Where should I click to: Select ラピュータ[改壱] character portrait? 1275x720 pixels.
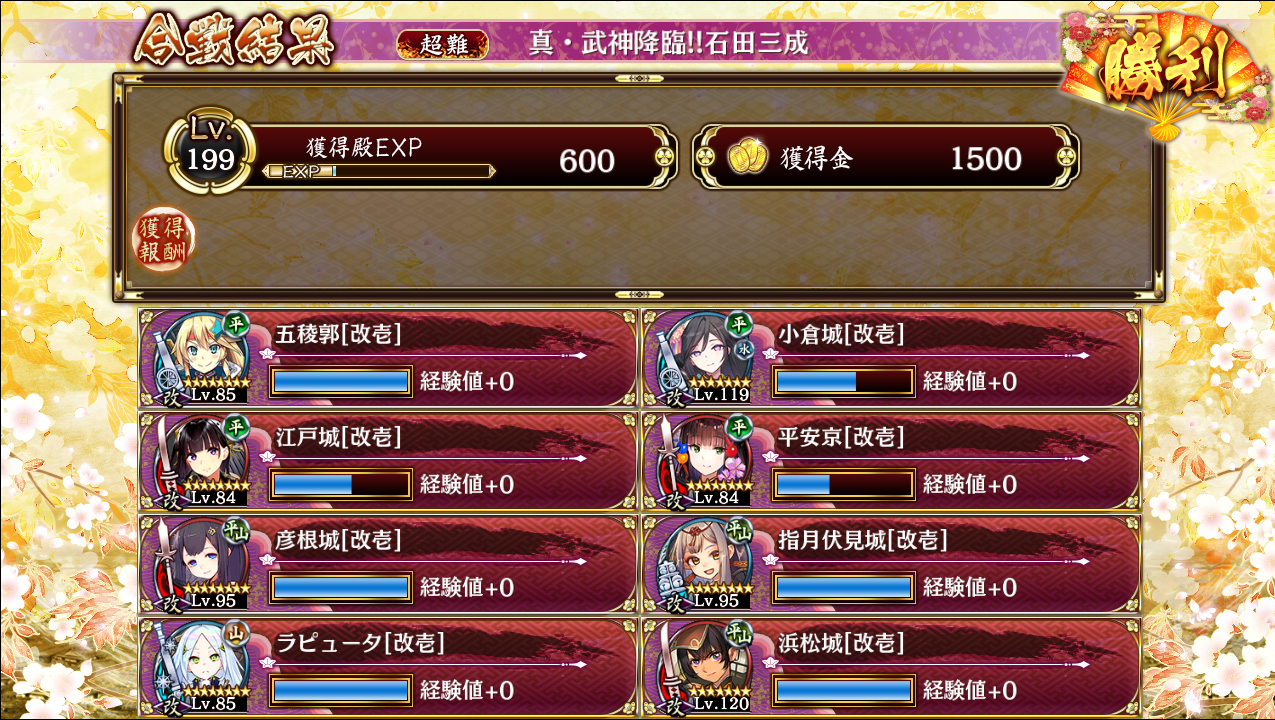pos(201,667)
